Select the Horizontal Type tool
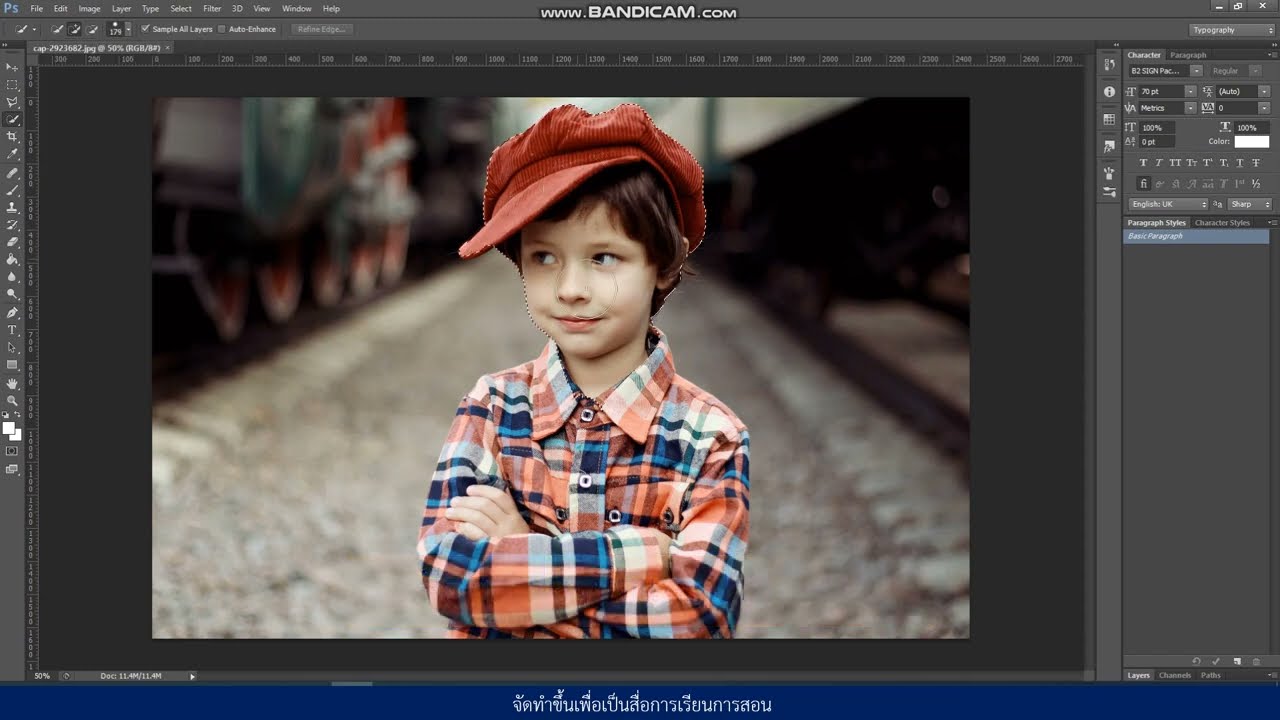Viewport: 1280px width, 720px height. (12, 330)
